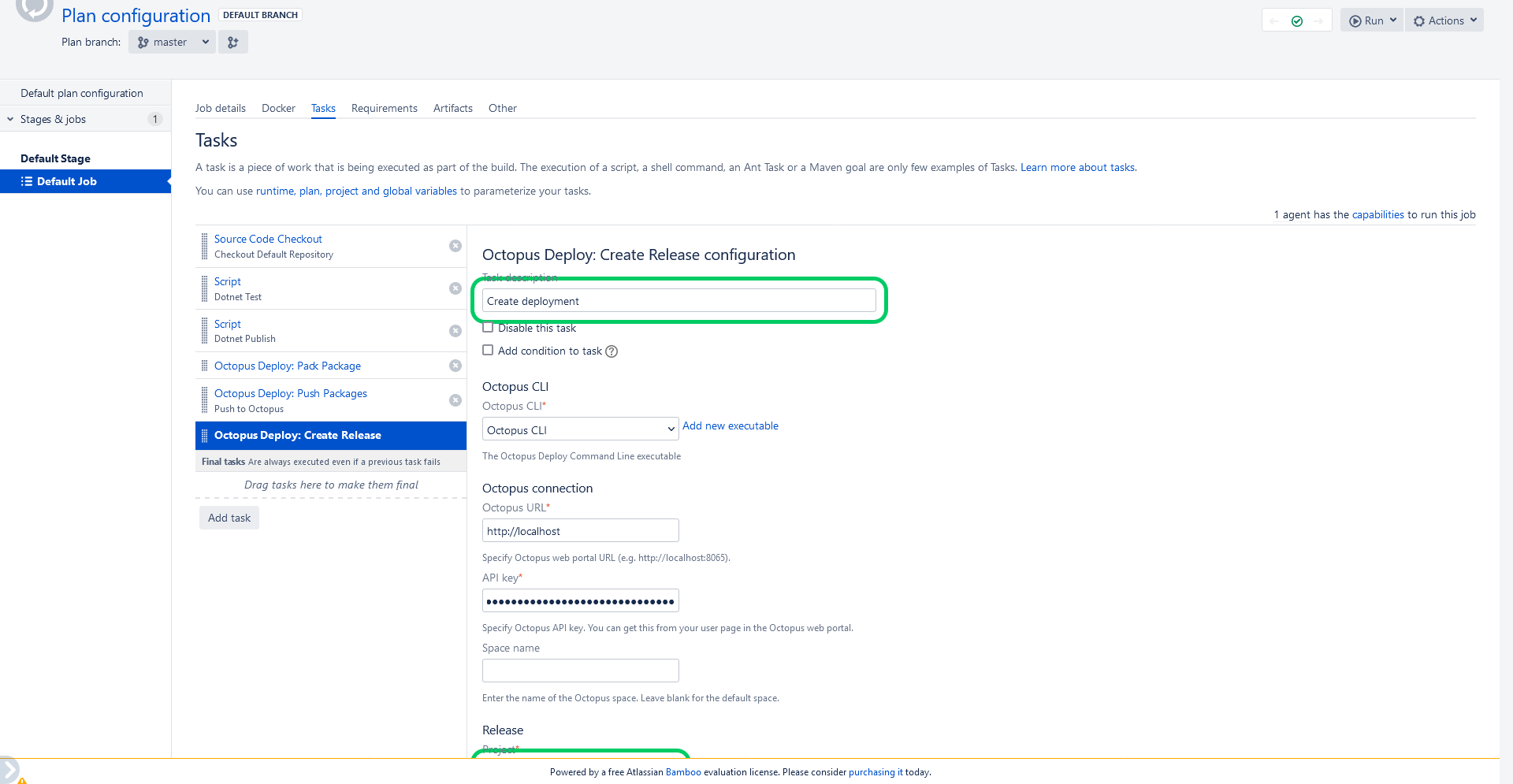Remove the Push Packages task
Viewport: 1513px width, 784px height.
[455, 400]
